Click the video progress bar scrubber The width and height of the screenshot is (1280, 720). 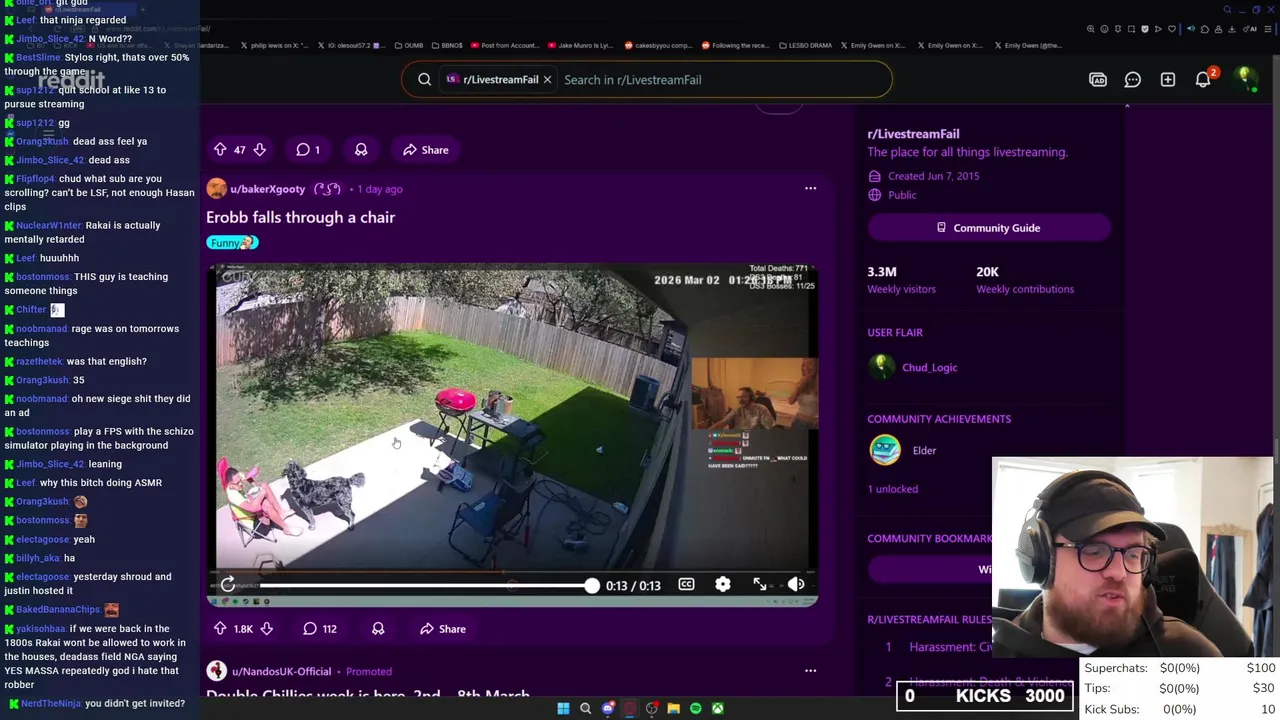click(592, 585)
